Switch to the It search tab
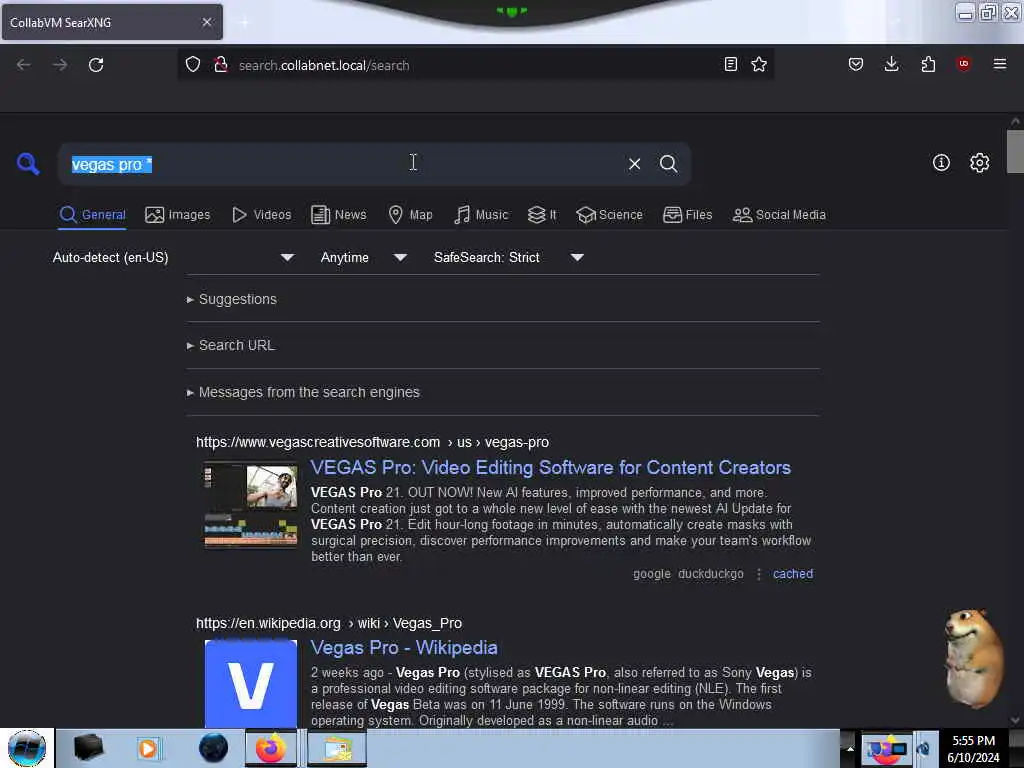 (542, 215)
